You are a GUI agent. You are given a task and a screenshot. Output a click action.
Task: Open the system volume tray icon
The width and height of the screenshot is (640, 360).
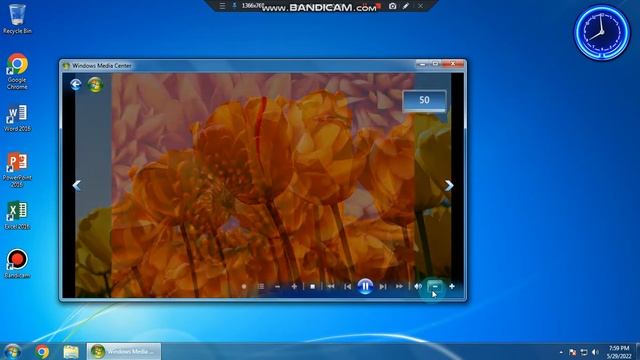[x=595, y=352]
